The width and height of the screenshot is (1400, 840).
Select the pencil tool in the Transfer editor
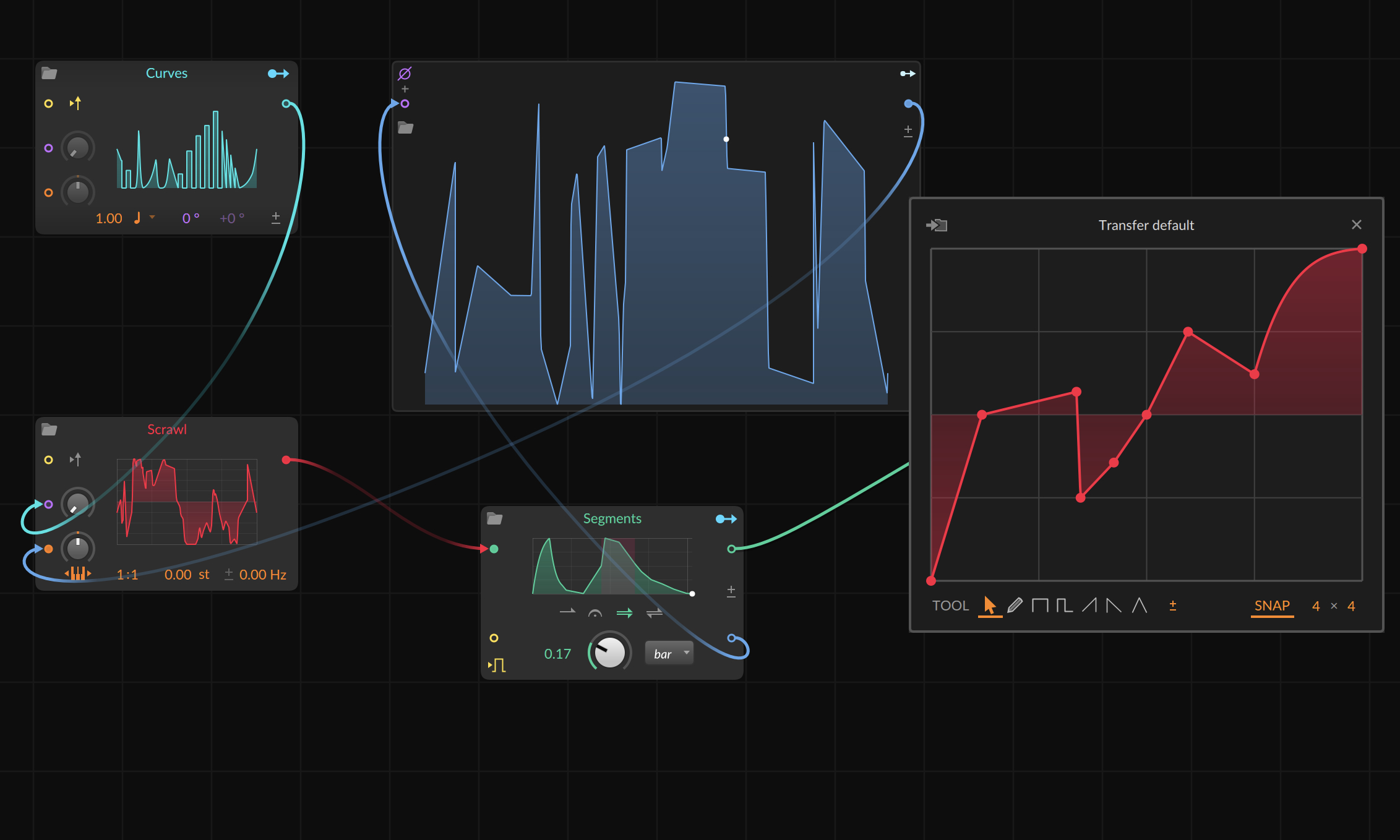pyautogui.click(x=1015, y=606)
